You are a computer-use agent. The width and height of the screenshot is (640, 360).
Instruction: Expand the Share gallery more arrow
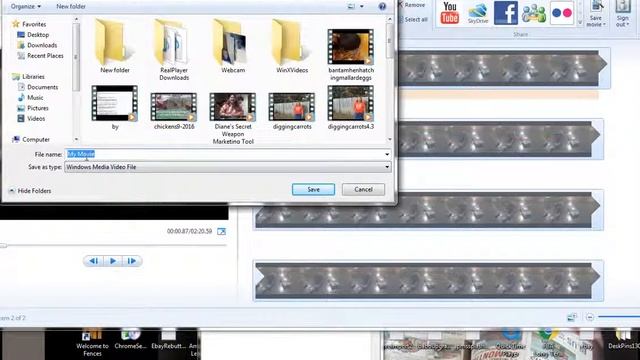(580, 23)
